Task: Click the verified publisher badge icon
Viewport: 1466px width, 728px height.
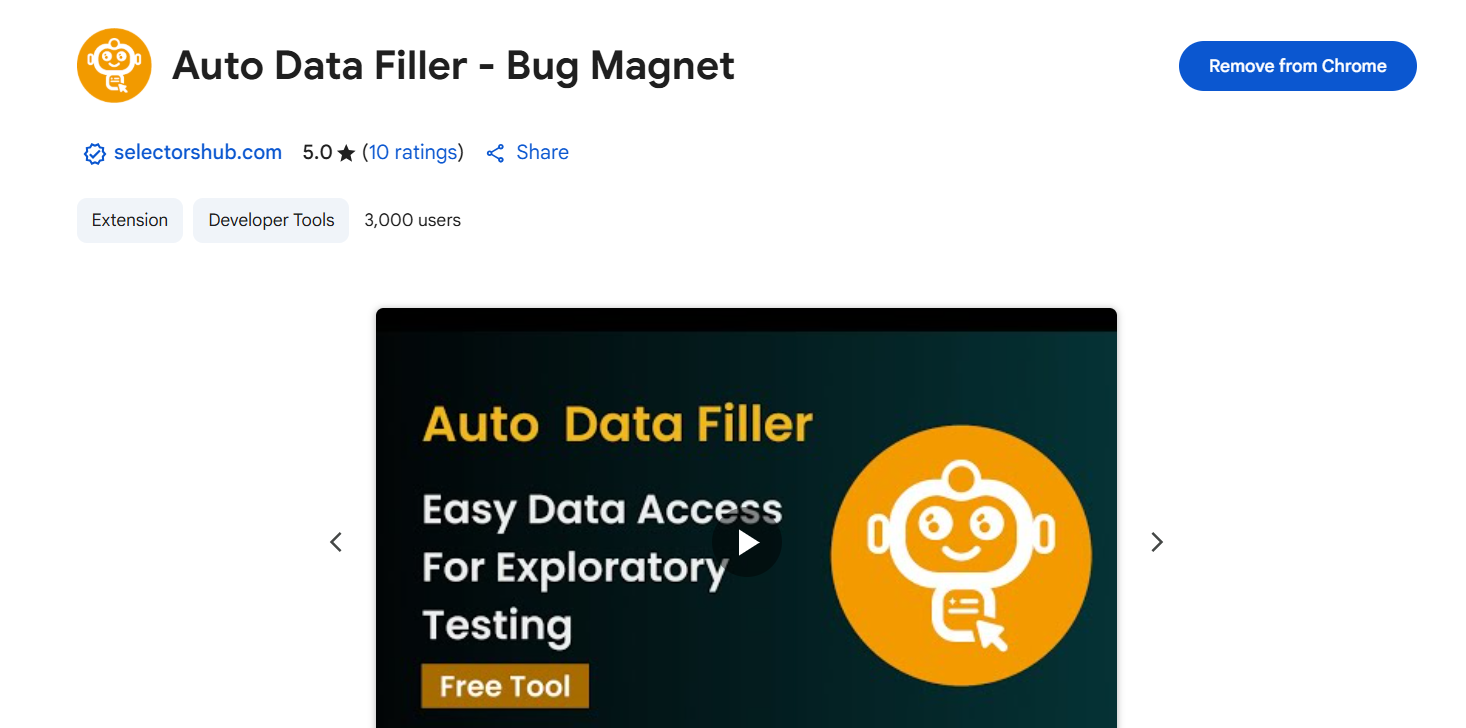Action: pos(94,154)
